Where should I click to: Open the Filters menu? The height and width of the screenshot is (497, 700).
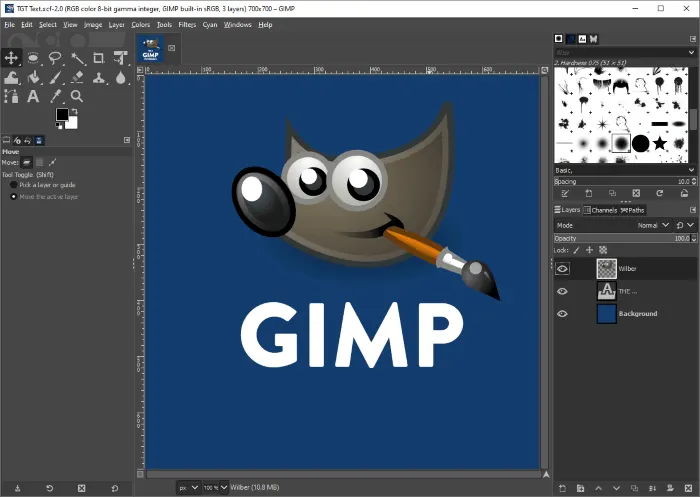tap(187, 25)
